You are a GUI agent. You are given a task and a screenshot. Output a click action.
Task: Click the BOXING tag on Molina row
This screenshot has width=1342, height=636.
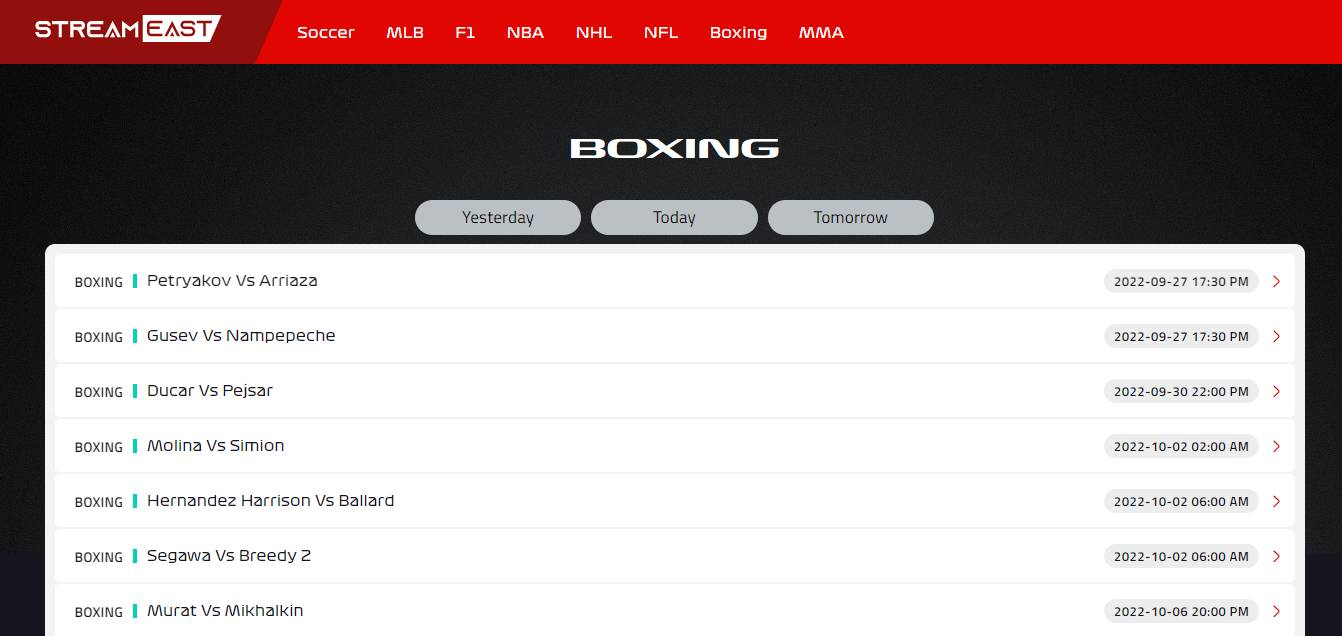coord(99,448)
